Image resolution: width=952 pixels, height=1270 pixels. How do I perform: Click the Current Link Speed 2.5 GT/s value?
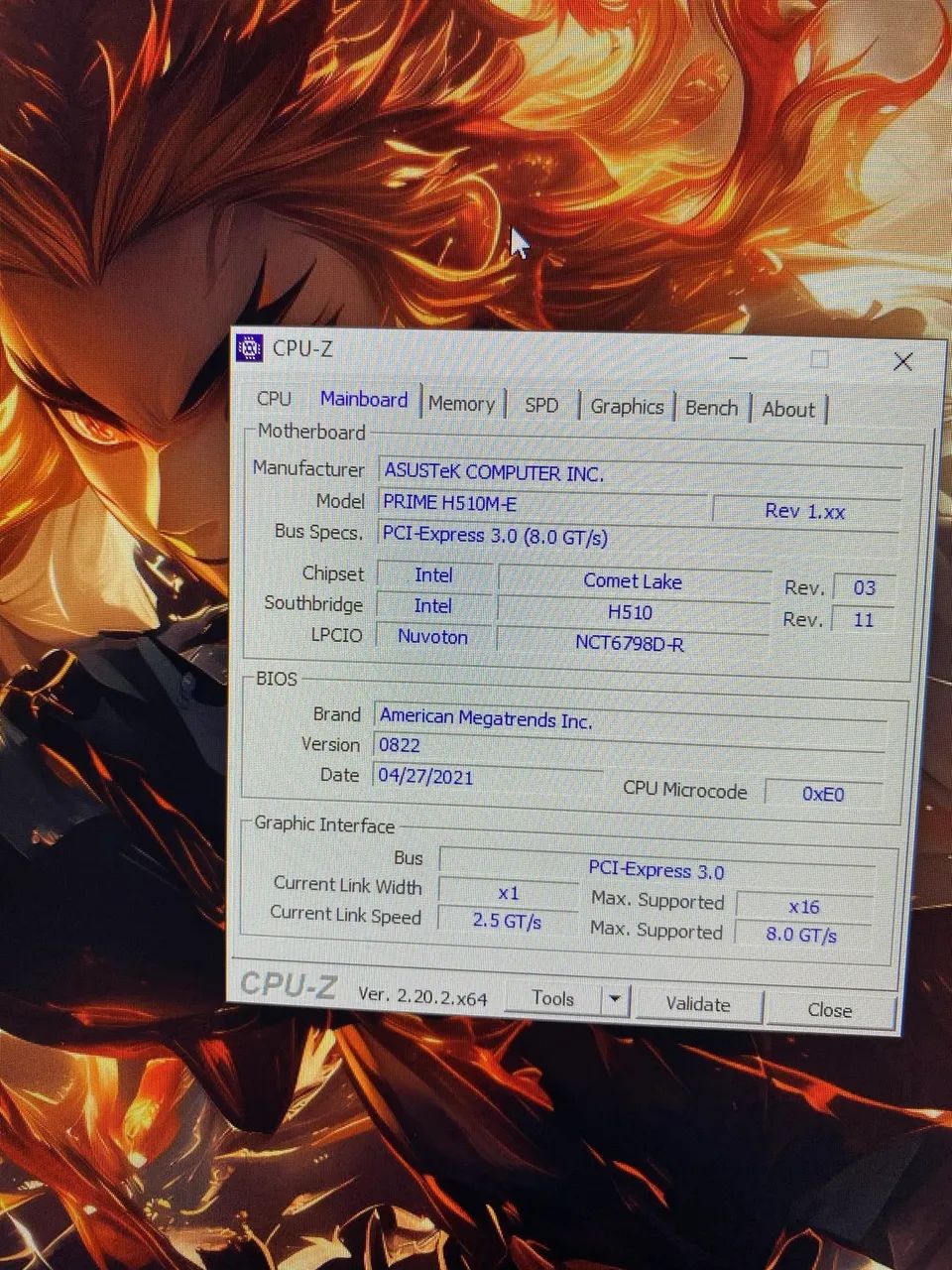pyautogui.click(x=507, y=921)
